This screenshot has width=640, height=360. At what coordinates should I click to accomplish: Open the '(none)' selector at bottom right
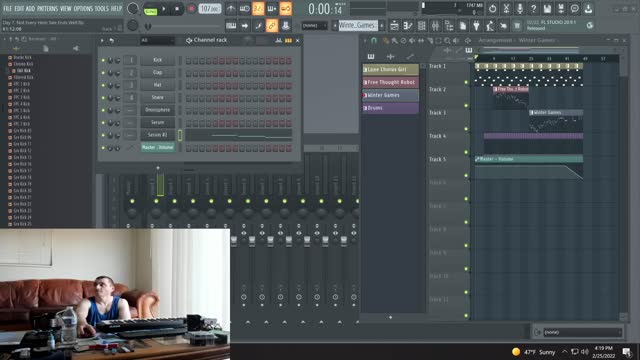582,332
